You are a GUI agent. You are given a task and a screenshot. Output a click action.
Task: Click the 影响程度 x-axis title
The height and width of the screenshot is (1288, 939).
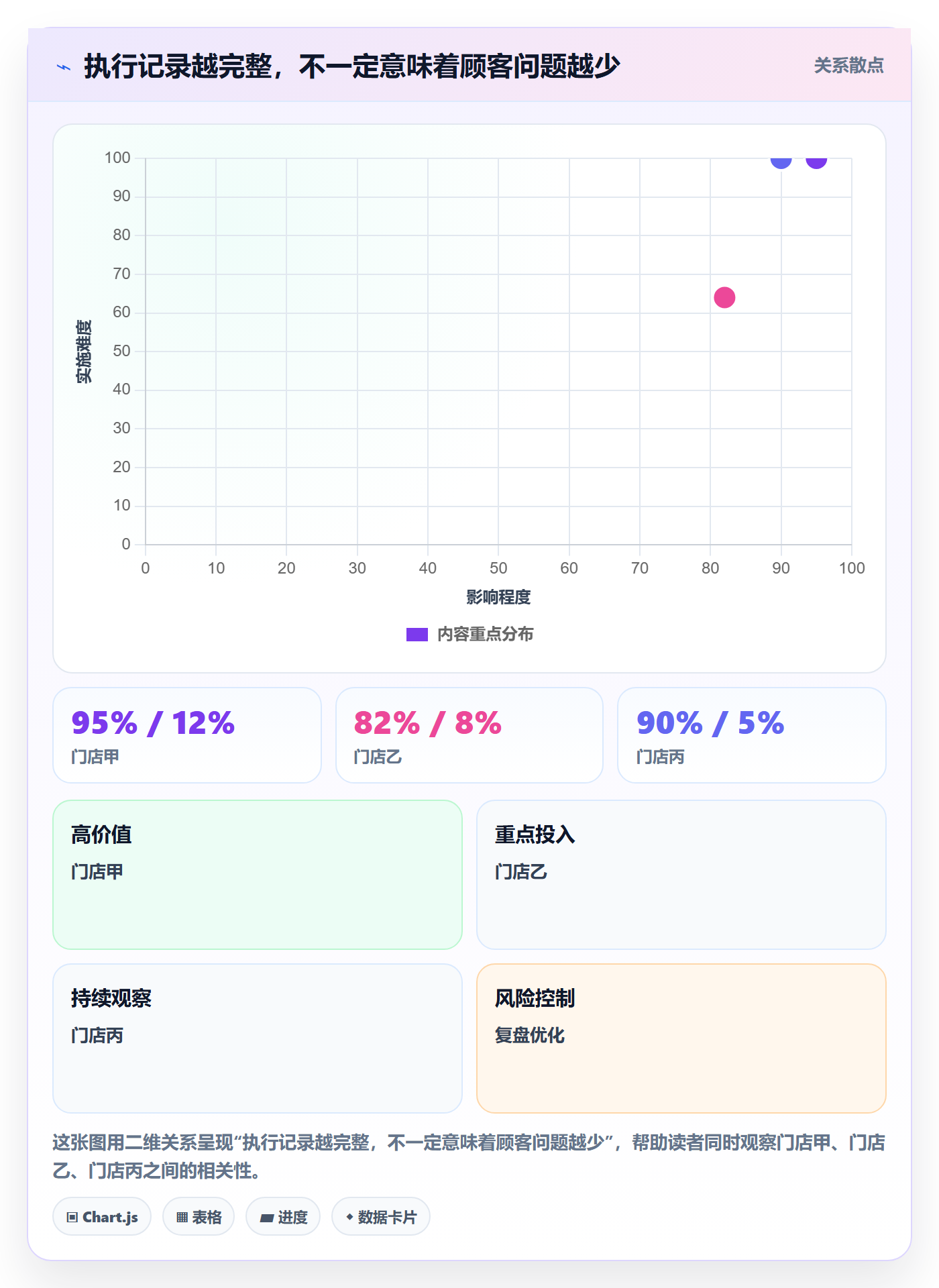tap(498, 597)
